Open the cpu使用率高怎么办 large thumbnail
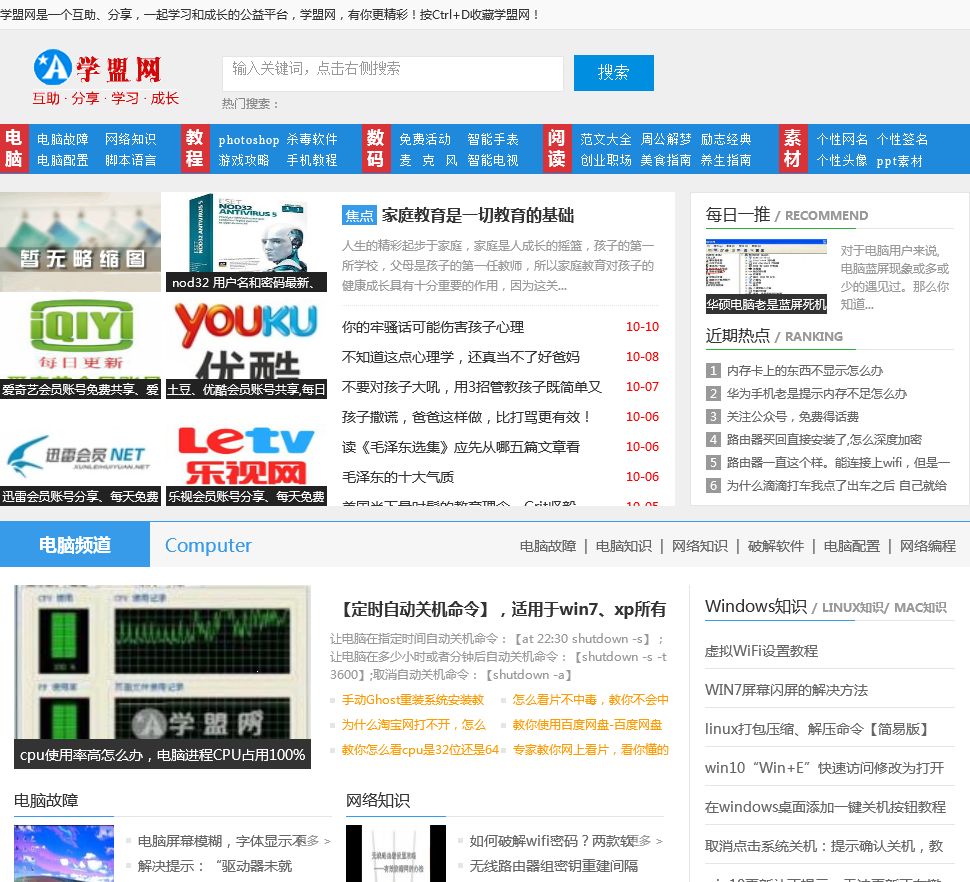 (162, 677)
